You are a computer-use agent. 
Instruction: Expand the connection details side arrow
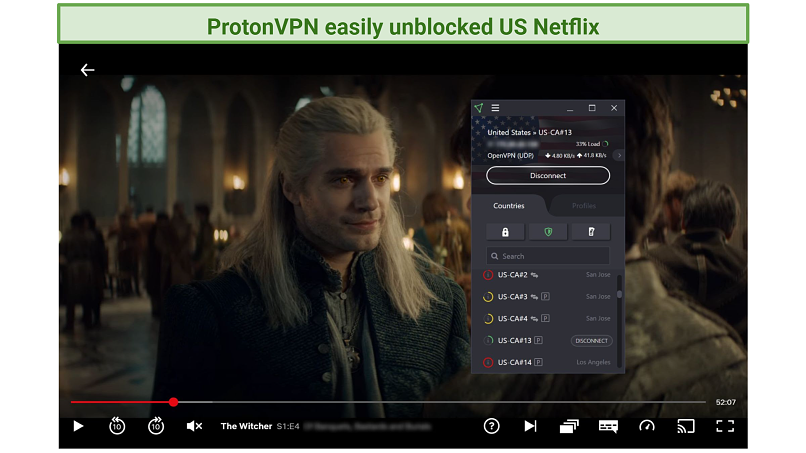point(619,155)
